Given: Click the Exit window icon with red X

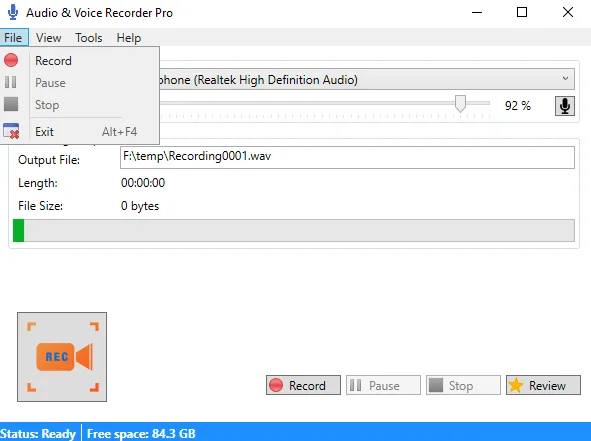Looking at the screenshot, I should [x=11, y=131].
